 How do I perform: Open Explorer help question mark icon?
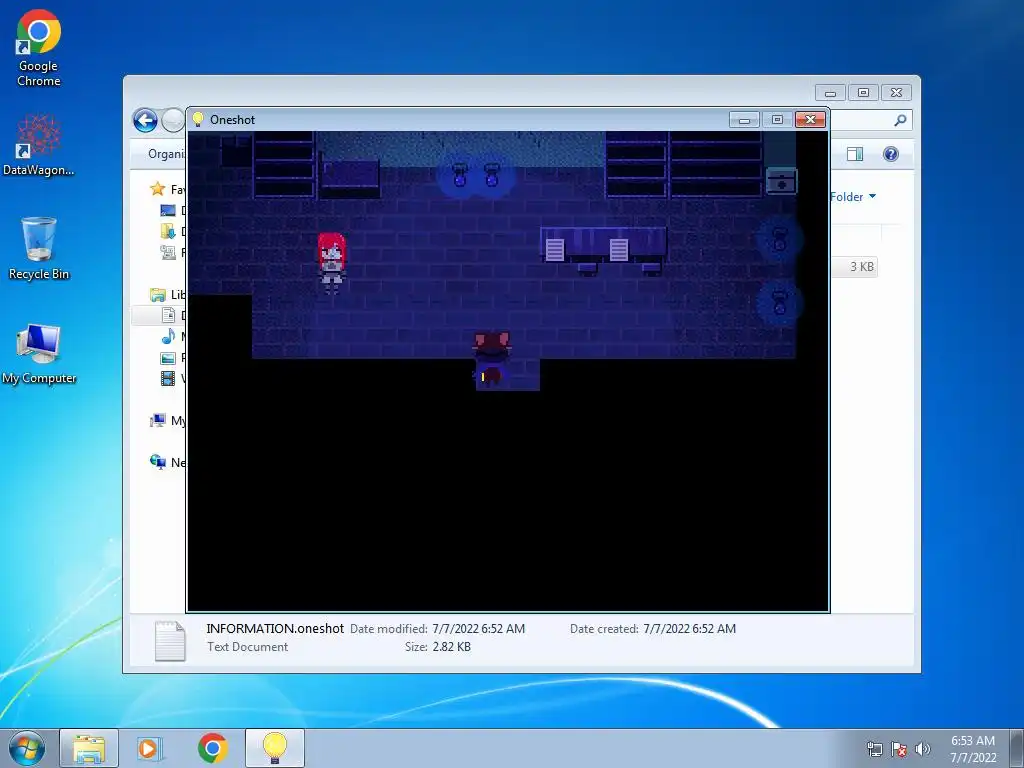[891, 154]
